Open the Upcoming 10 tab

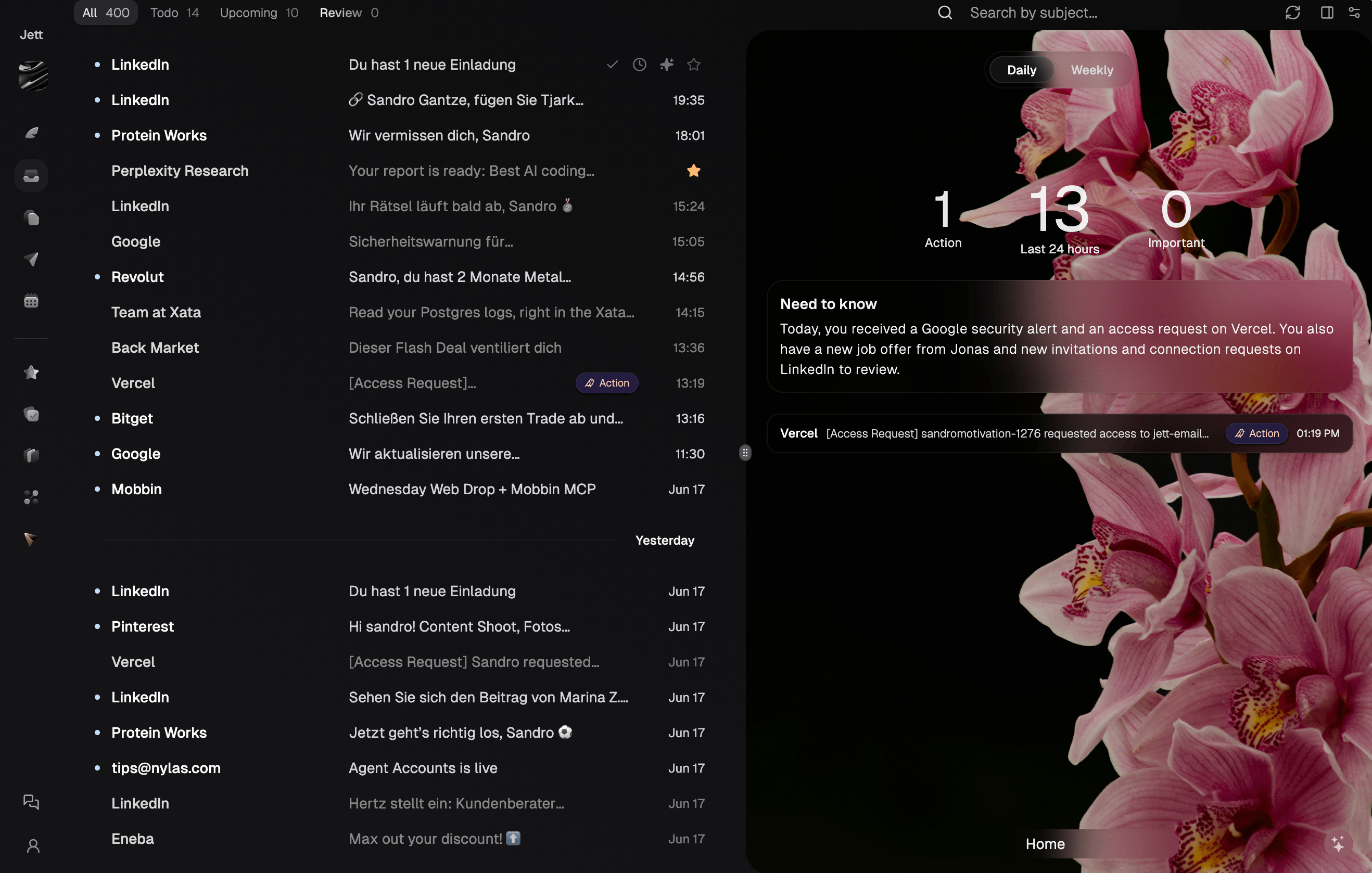[x=259, y=12]
